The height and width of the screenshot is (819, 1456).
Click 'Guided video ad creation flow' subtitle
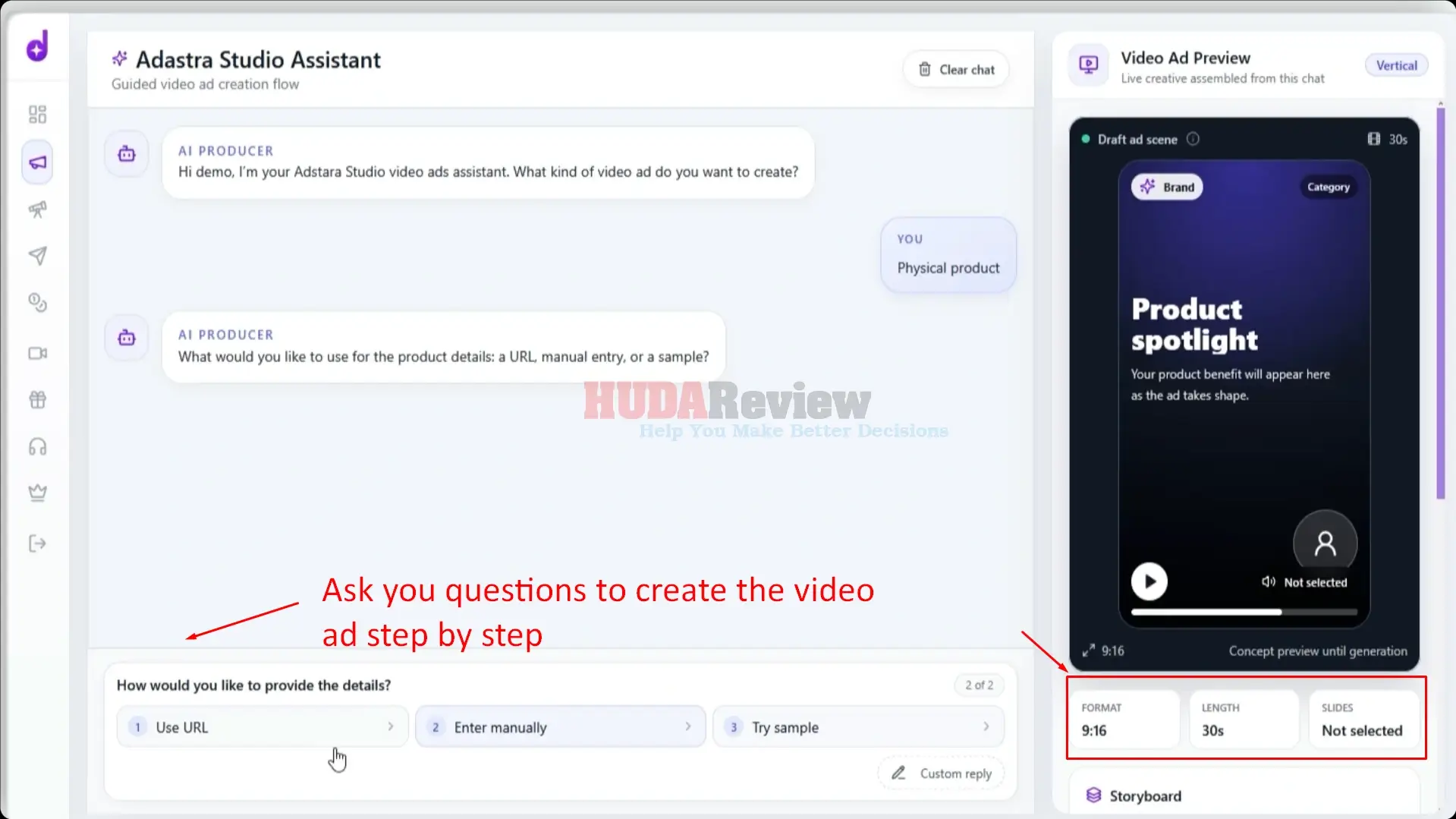click(205, 84)
